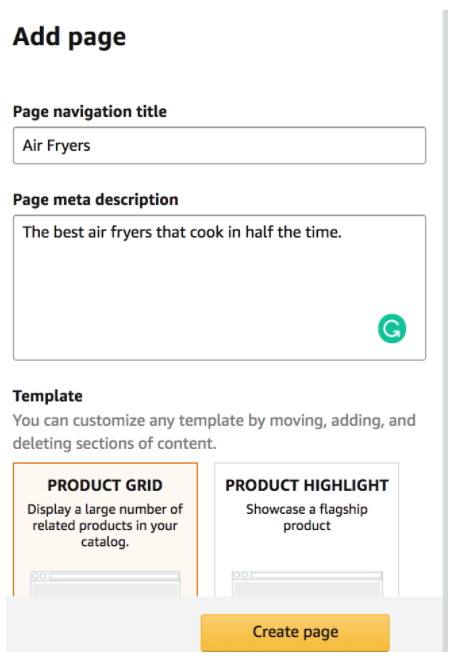Click 'Showcase a flagship product' description
Image resolution: width=454 pixels, height=664 pixels.
307,517
